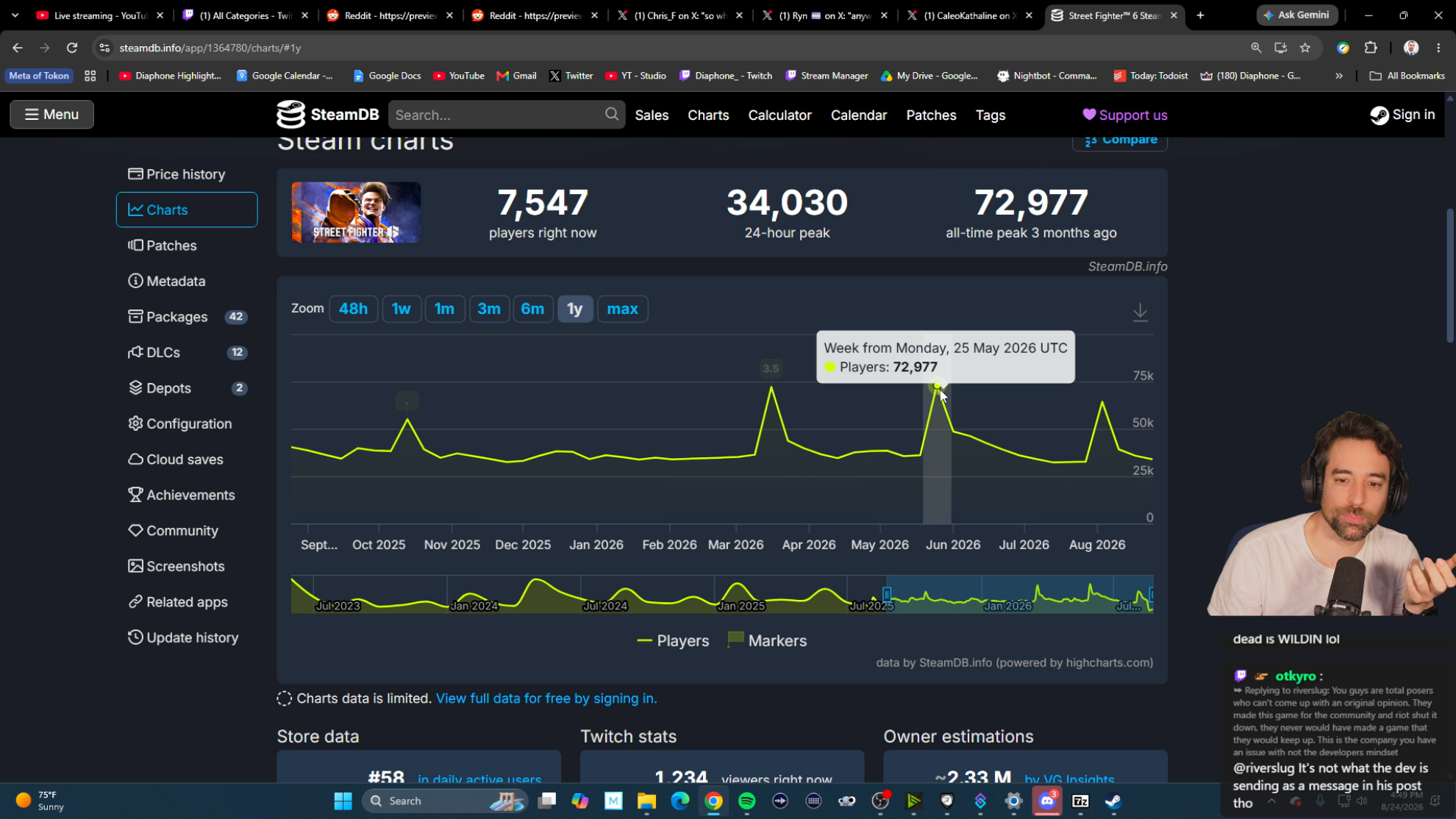Image resolution: width=1456 pixels, height=819 pixels.
Task: Switch to the CaleoKathaline on X tab
Action: [x=969, y=15]
